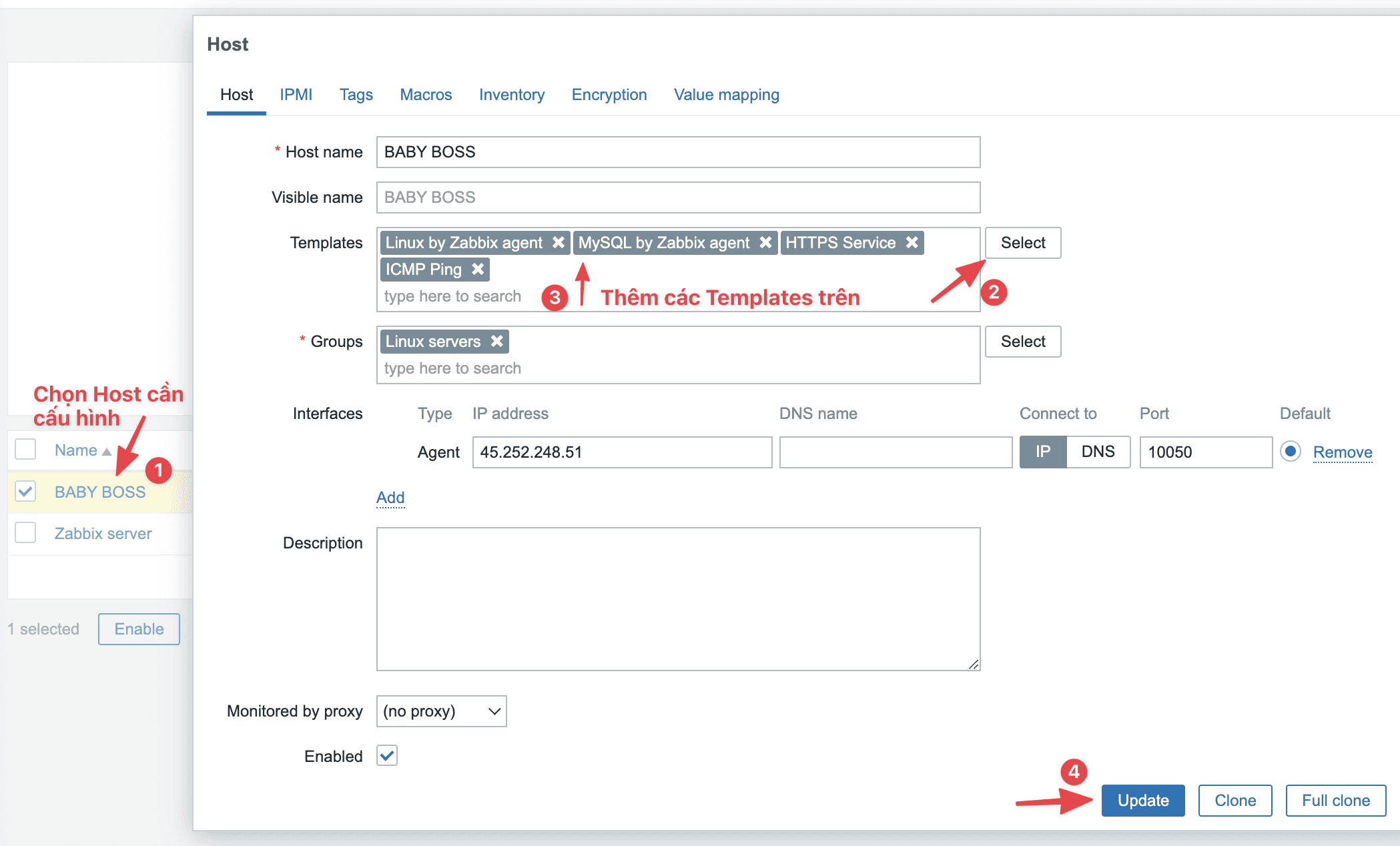Click the Templates search field
This screenshot has width=1400, height=846.
click(452, 296)
